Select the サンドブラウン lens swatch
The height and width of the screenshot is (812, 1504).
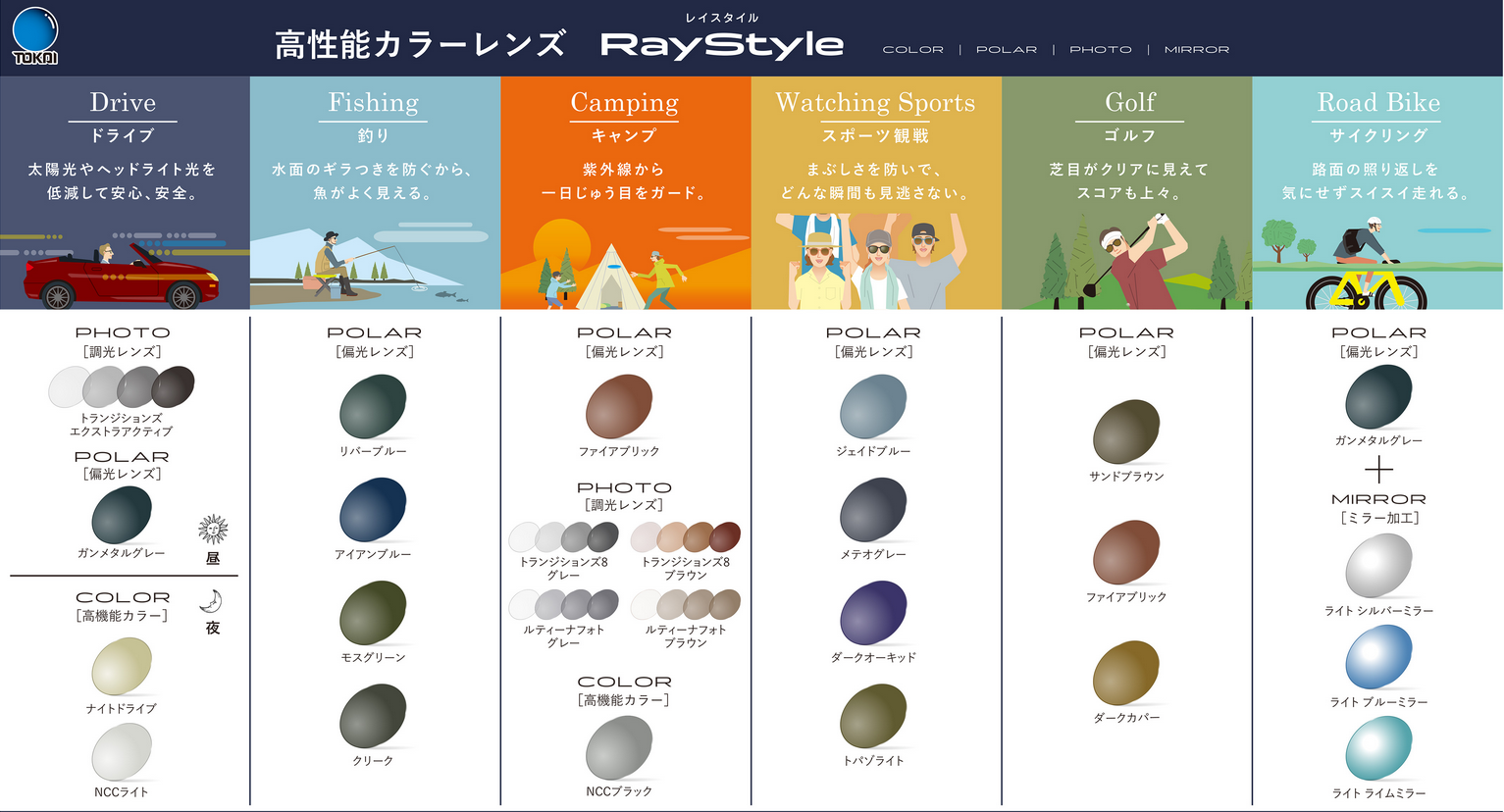tap(1126, 431)
